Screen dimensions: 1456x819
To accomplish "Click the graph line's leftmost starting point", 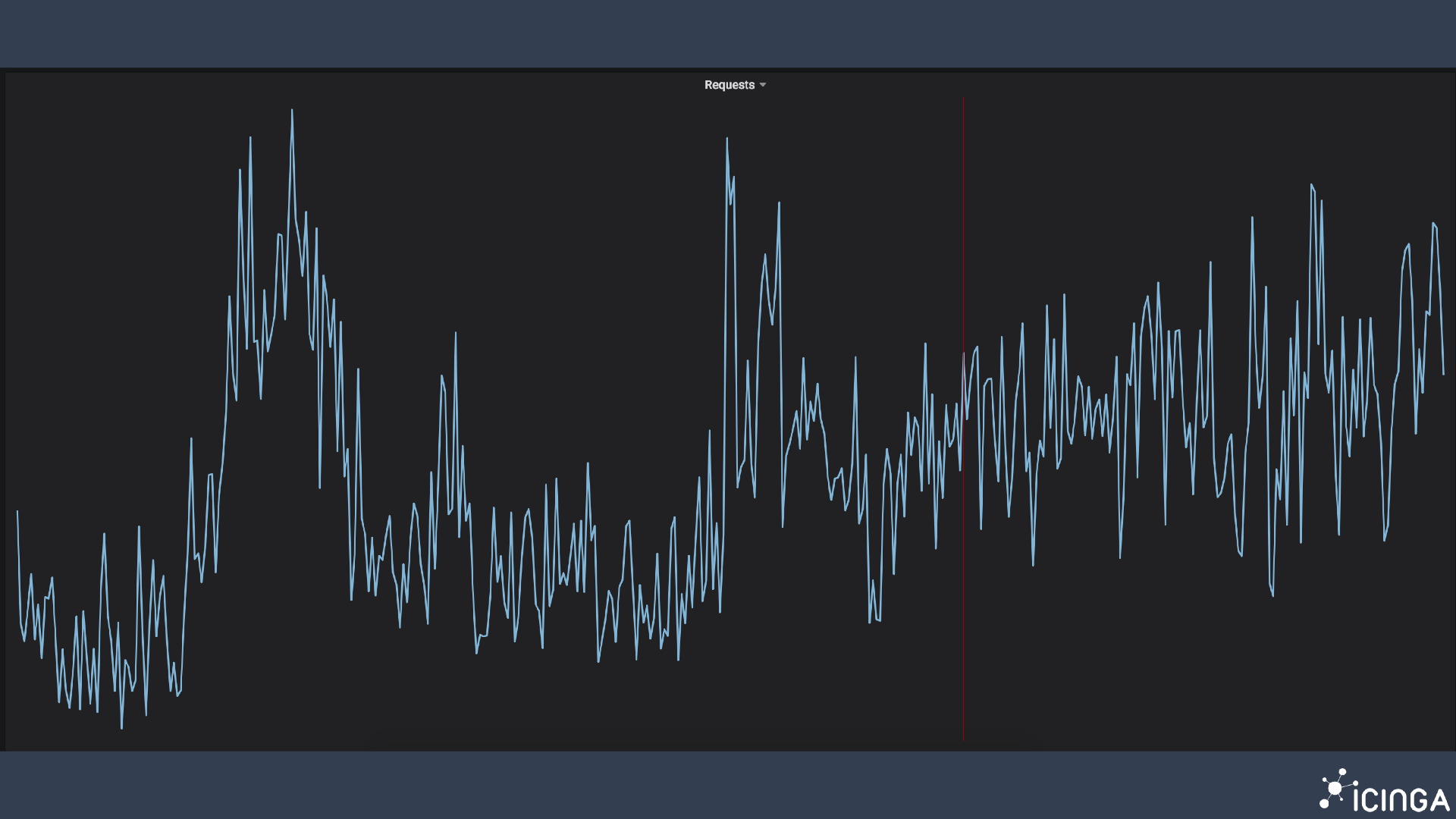I will pos(17,511).
